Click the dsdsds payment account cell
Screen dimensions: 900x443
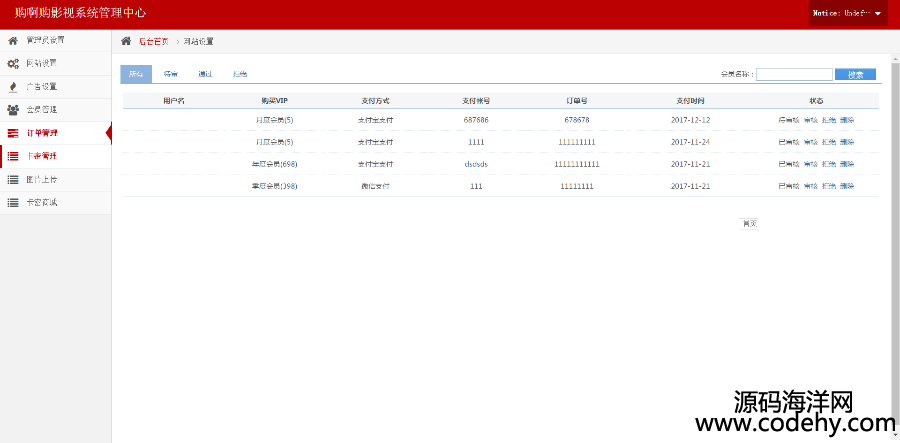476,164
